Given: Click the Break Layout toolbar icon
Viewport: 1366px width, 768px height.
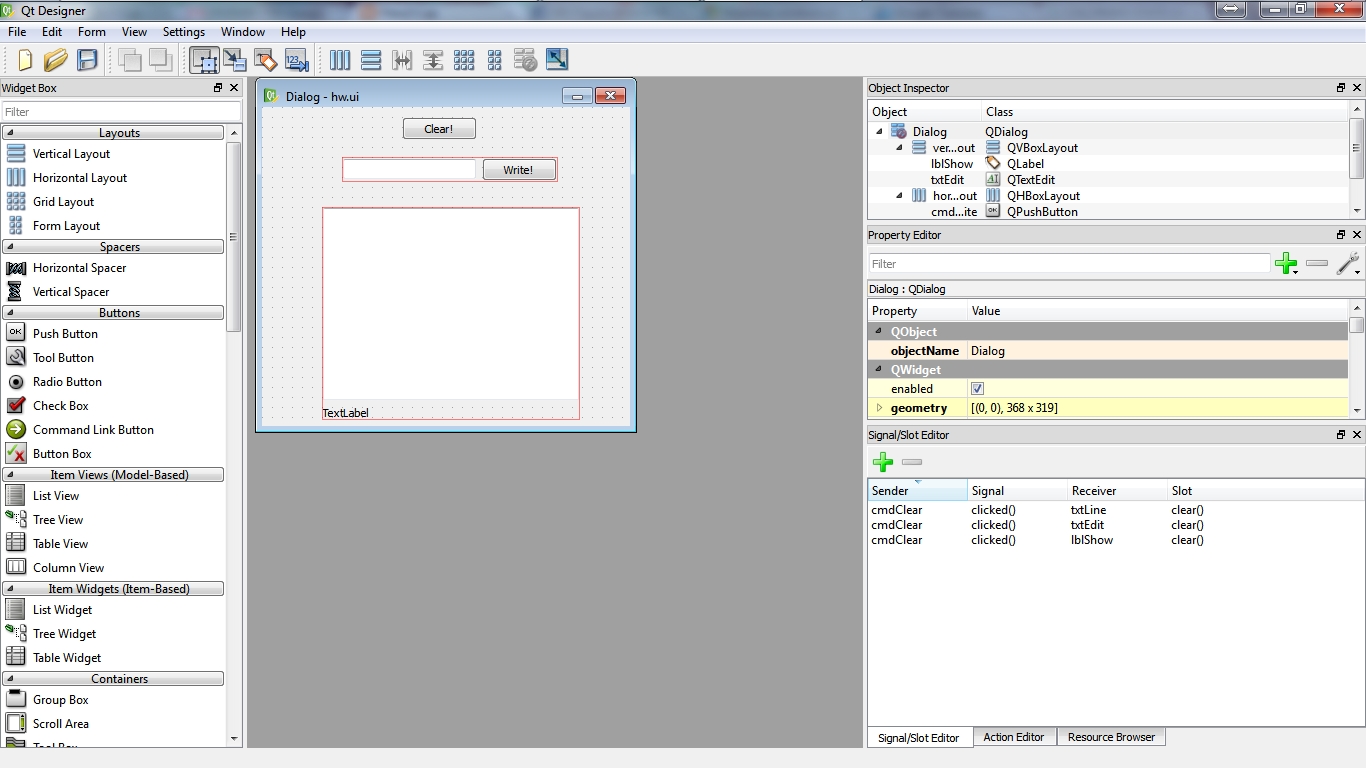Looking at the screenshot, I should [525, 60].
